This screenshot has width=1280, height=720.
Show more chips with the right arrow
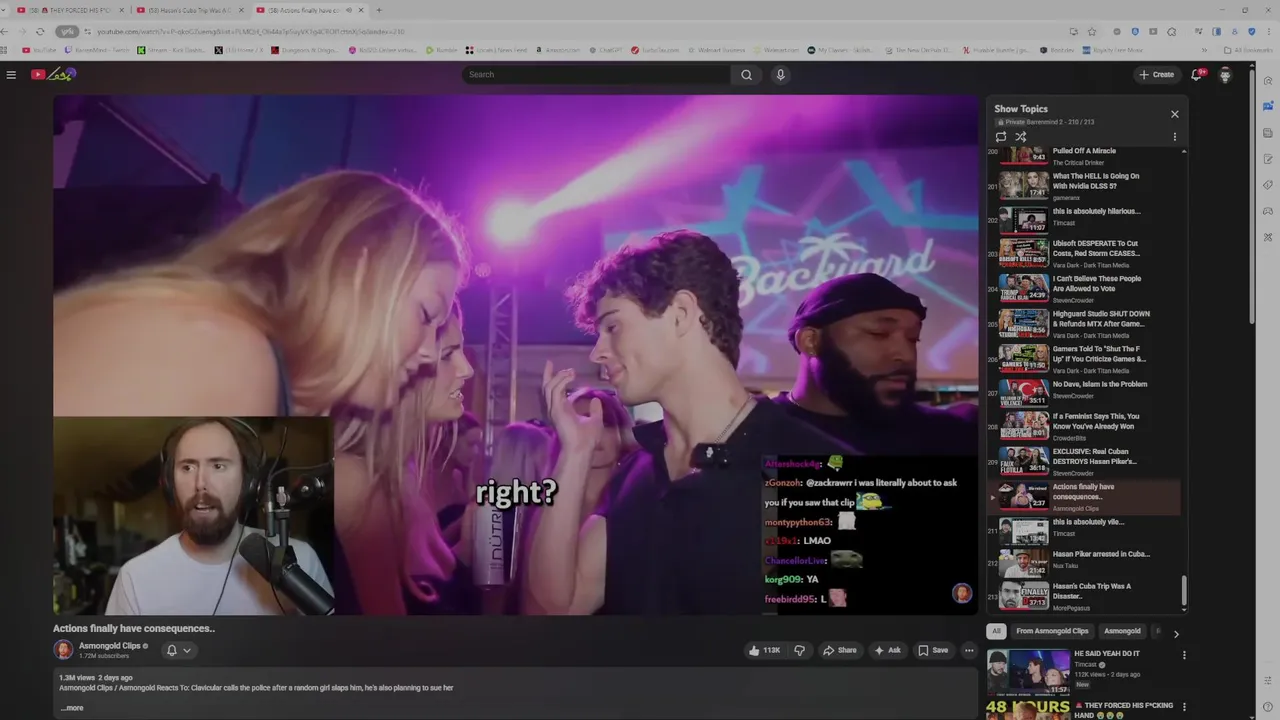click(1176, 633)
